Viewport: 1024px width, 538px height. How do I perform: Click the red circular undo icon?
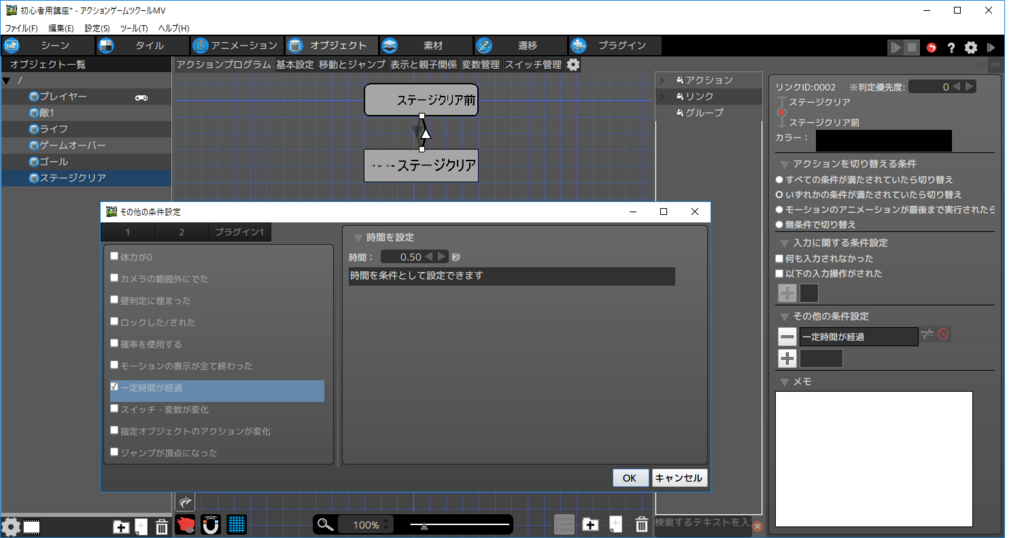931,47
